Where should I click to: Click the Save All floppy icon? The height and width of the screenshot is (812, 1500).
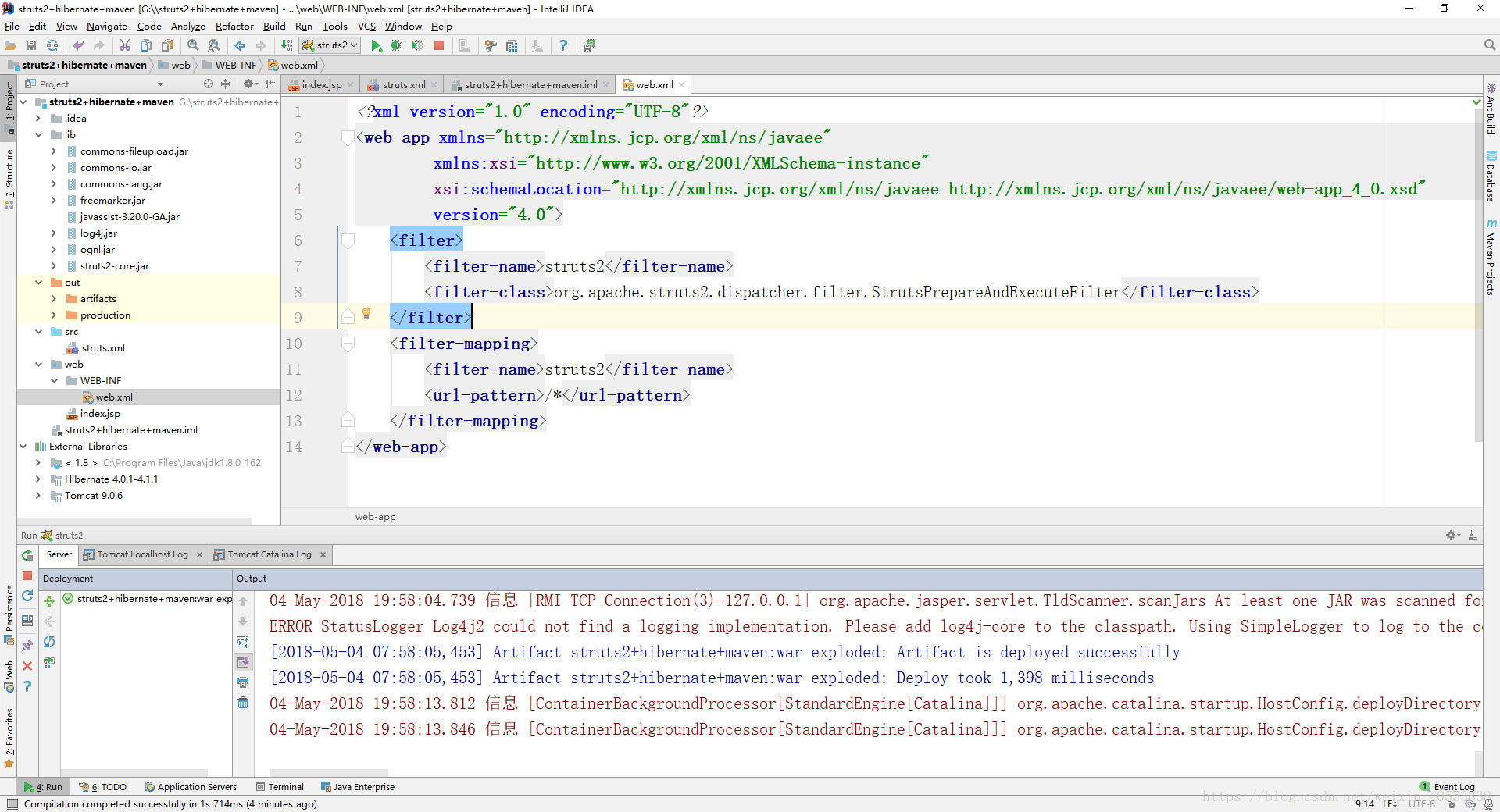tap(31, 45)
